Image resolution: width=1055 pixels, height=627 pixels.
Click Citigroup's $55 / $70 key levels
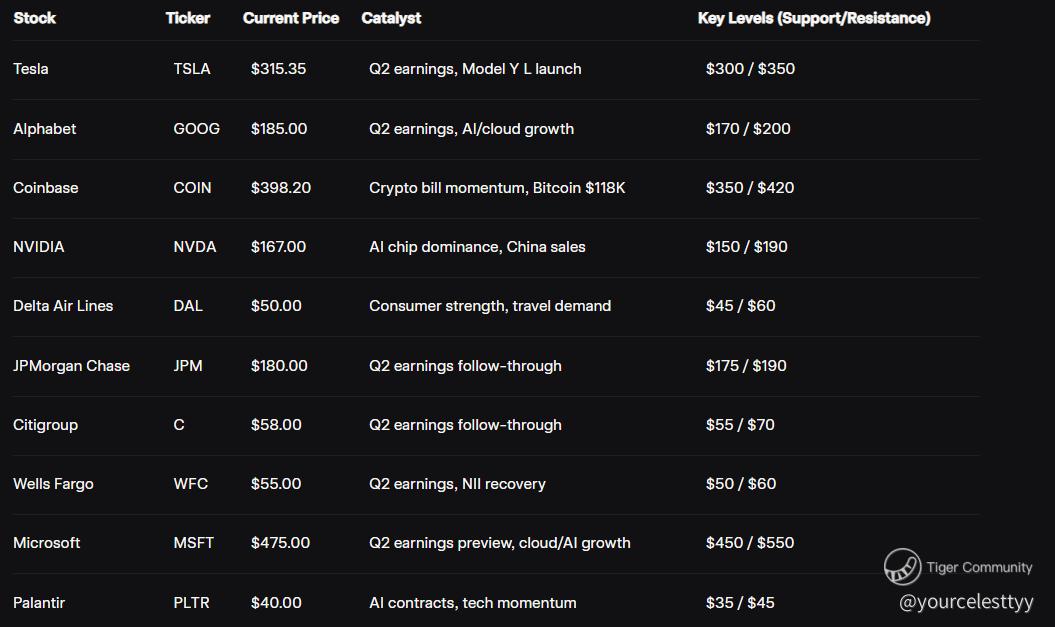[740, 425]
